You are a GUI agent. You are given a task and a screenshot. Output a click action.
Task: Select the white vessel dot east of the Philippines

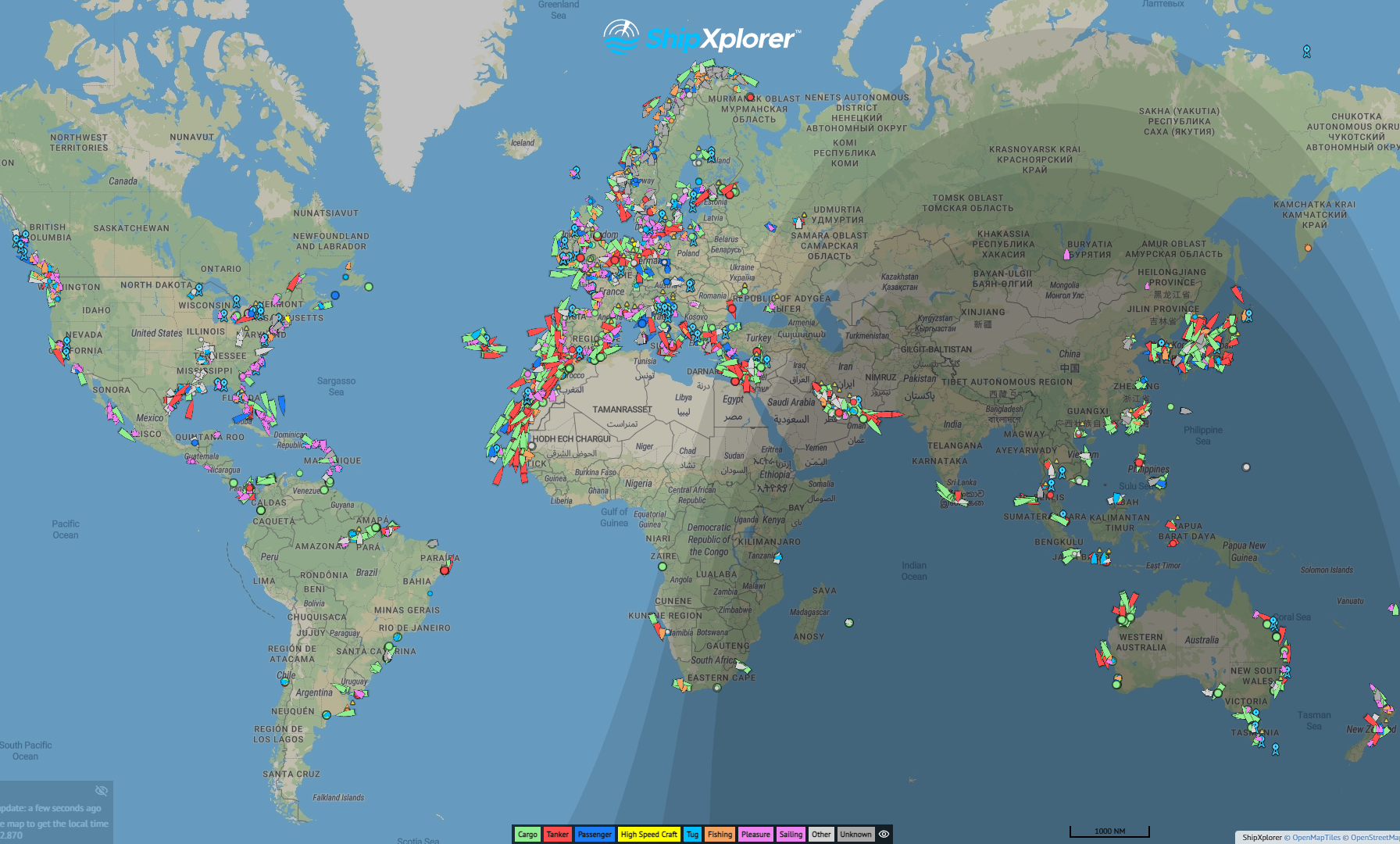click(x=1246, y=467)
